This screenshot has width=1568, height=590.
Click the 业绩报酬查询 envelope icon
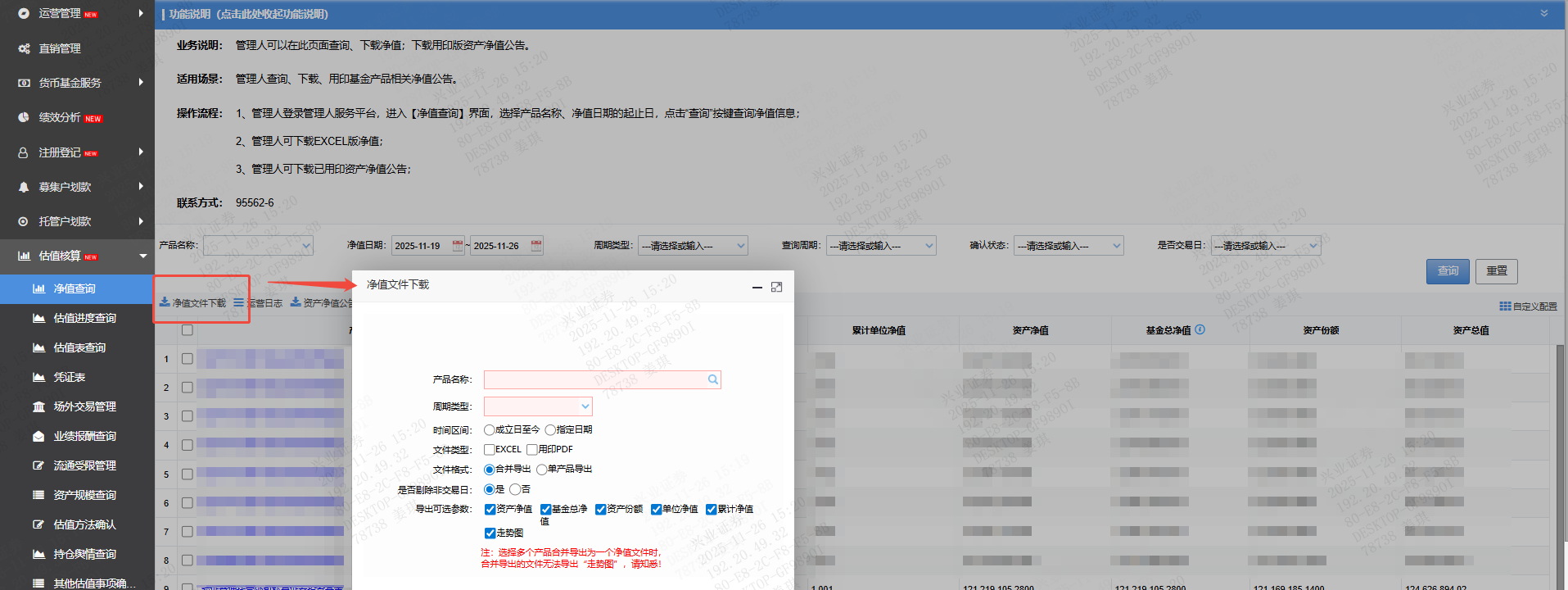(38, 436)
